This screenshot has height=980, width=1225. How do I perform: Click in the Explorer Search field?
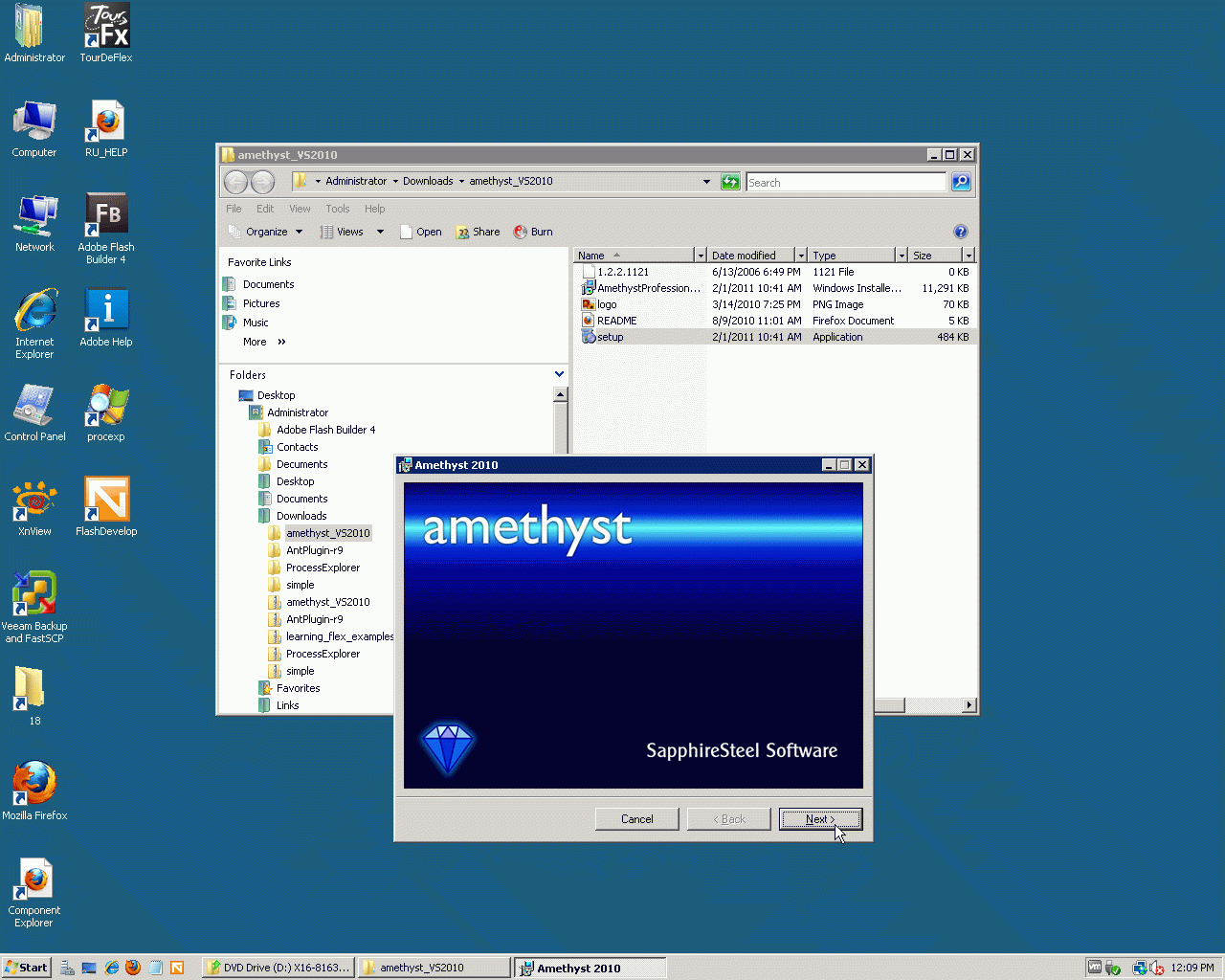point(846,182)
